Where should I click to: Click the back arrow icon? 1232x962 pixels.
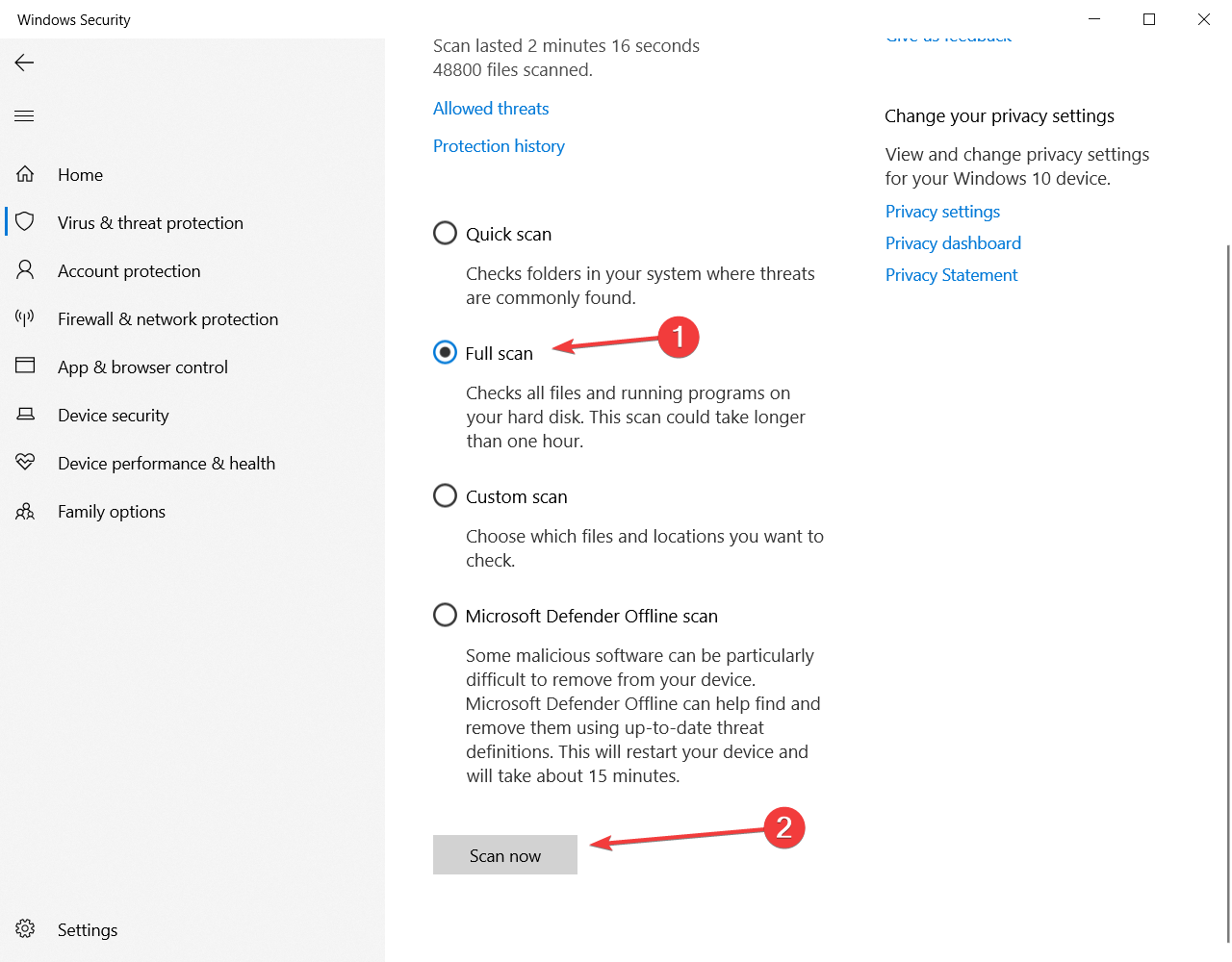coord(25,63)
